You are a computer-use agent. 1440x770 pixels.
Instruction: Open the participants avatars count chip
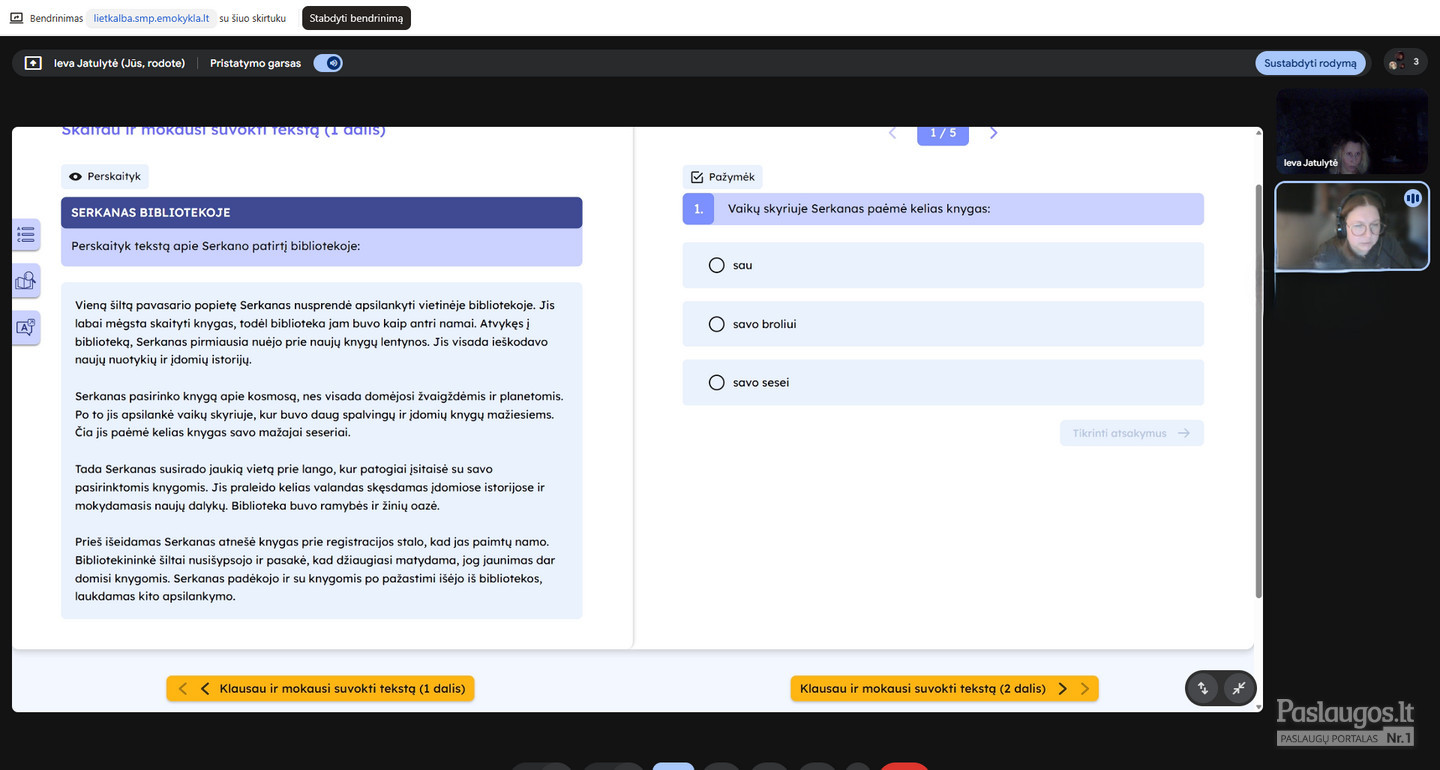[x=1405, y=62]
